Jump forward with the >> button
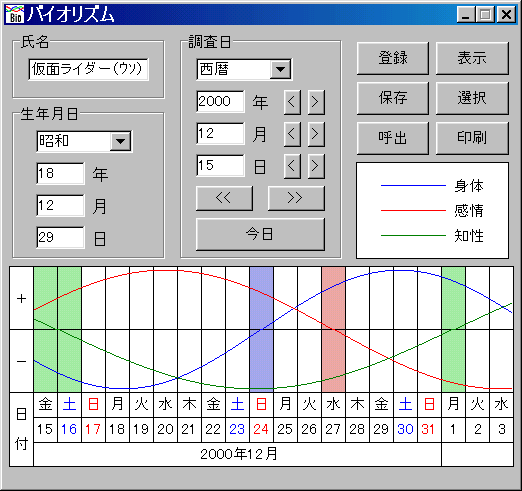 pyautogui.click(x=296, y=198)
